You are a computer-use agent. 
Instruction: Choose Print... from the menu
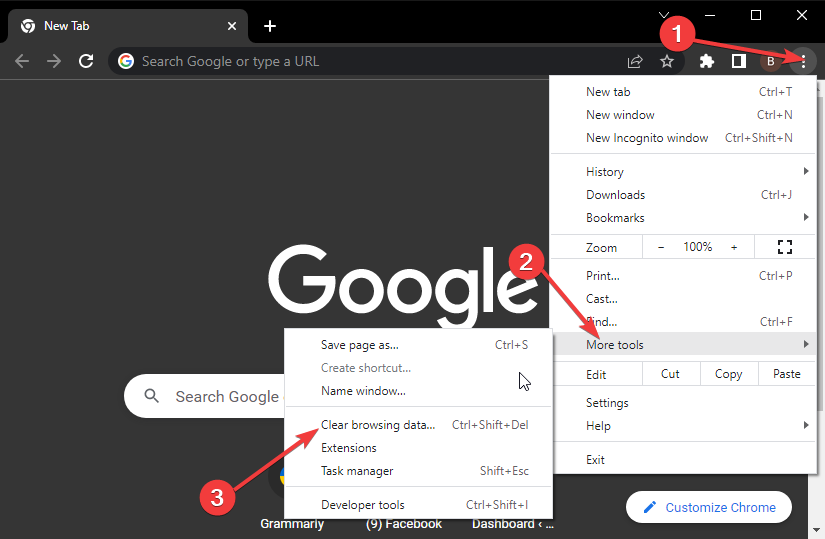(683, 276)
